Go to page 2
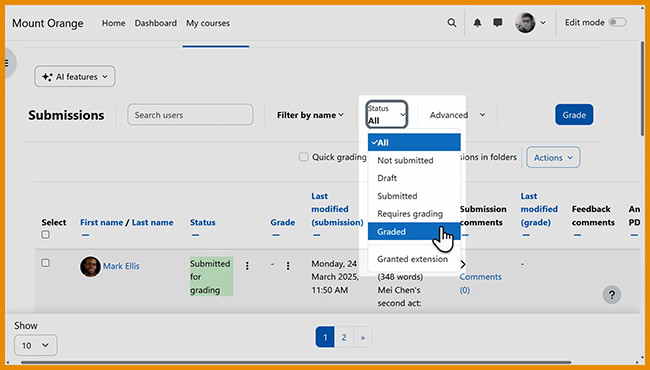Image resolution: width=650 pixels, height=370 pixels. (344, 337)
